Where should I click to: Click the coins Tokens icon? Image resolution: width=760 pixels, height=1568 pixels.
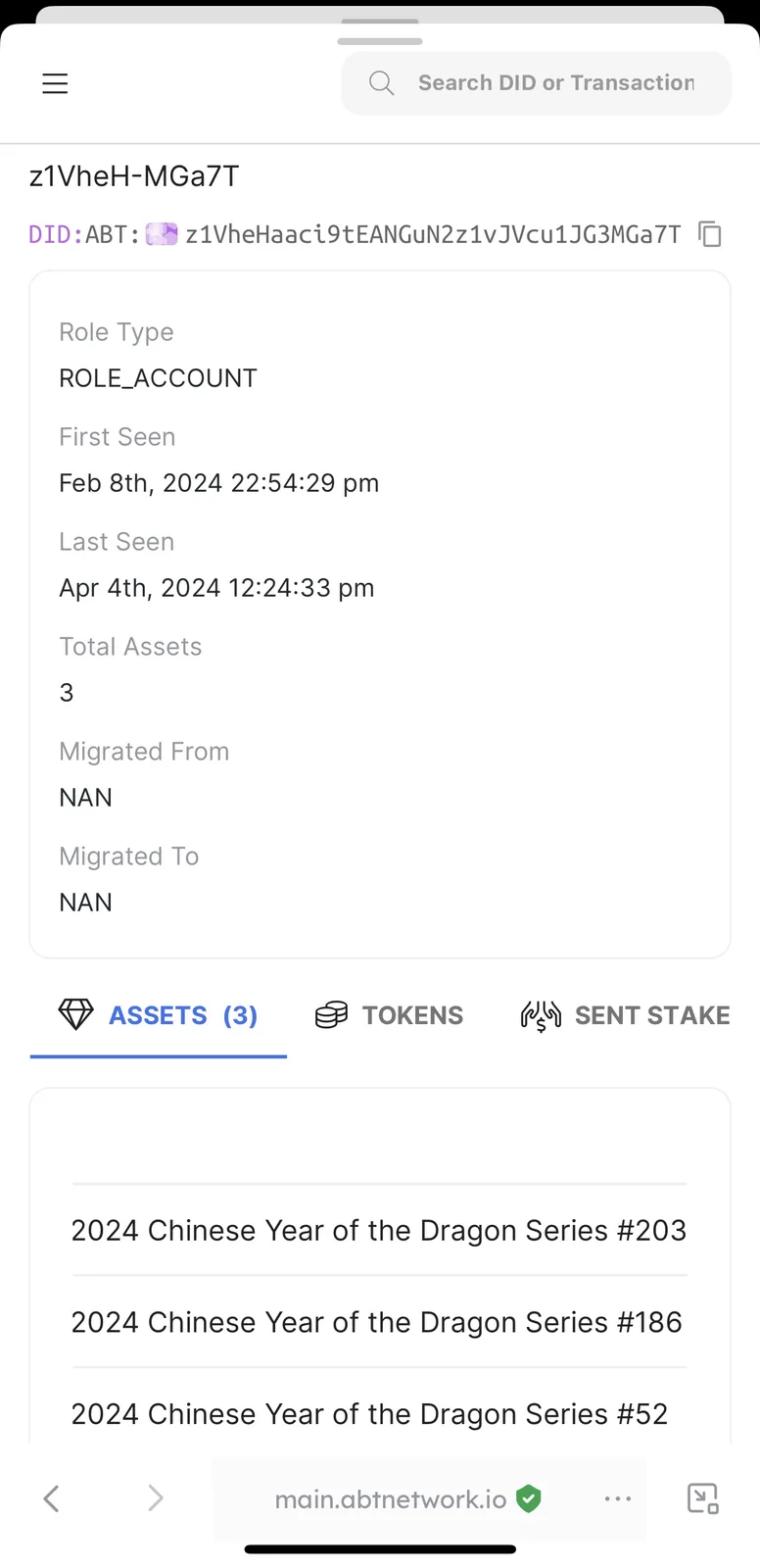coord(331,1015)
